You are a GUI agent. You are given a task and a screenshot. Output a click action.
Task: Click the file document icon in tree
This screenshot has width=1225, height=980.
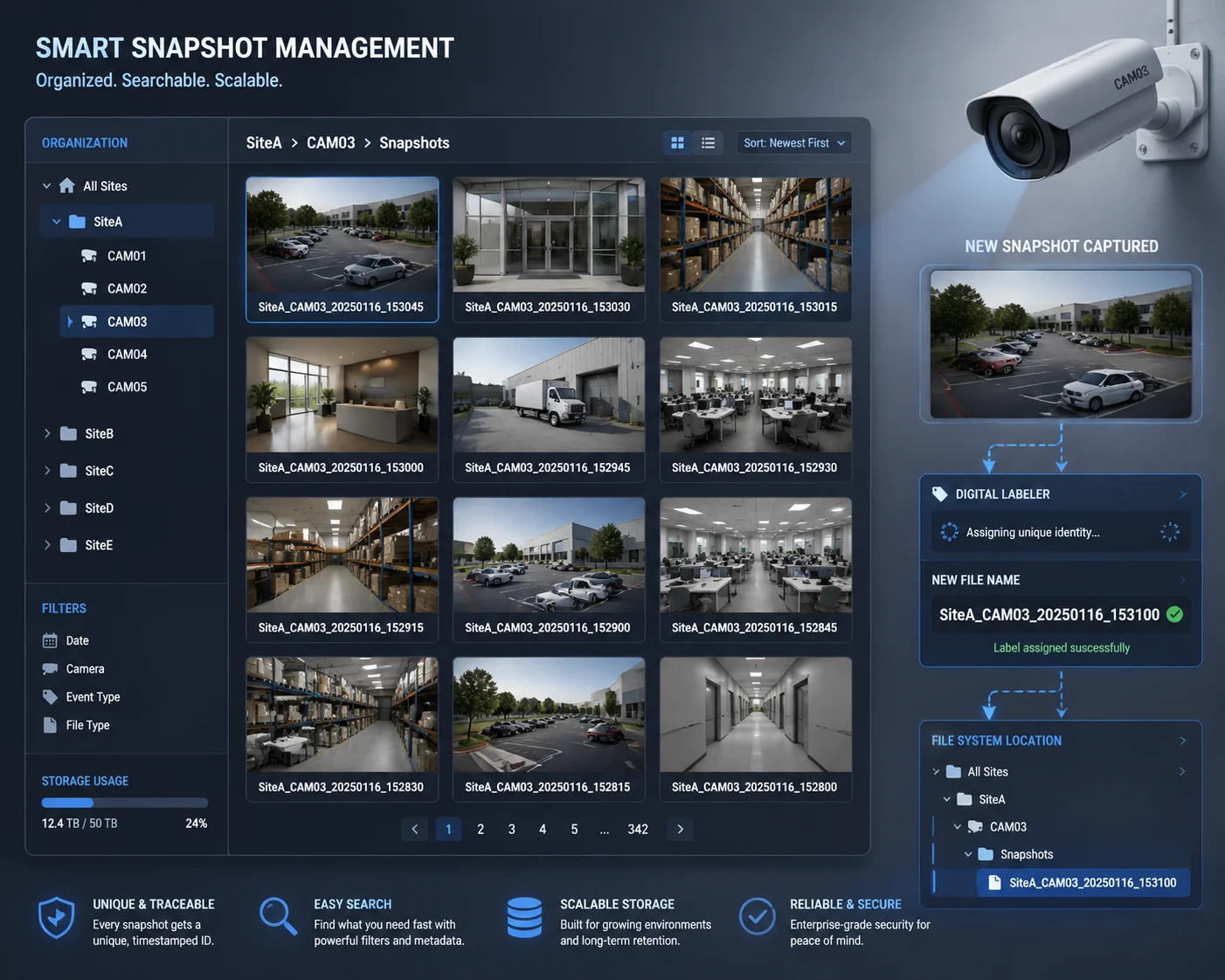994,882
